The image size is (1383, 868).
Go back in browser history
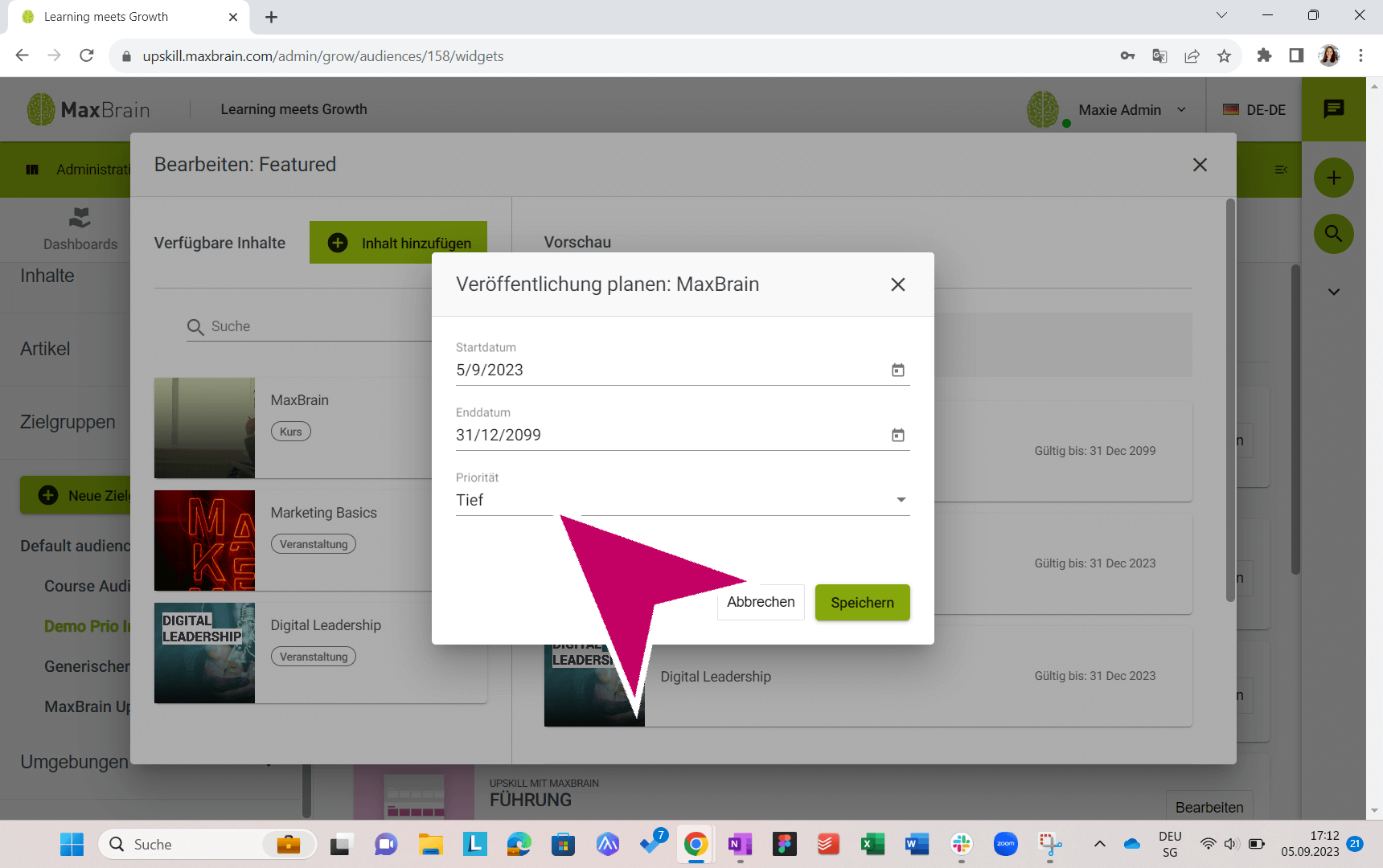(23, 55)
